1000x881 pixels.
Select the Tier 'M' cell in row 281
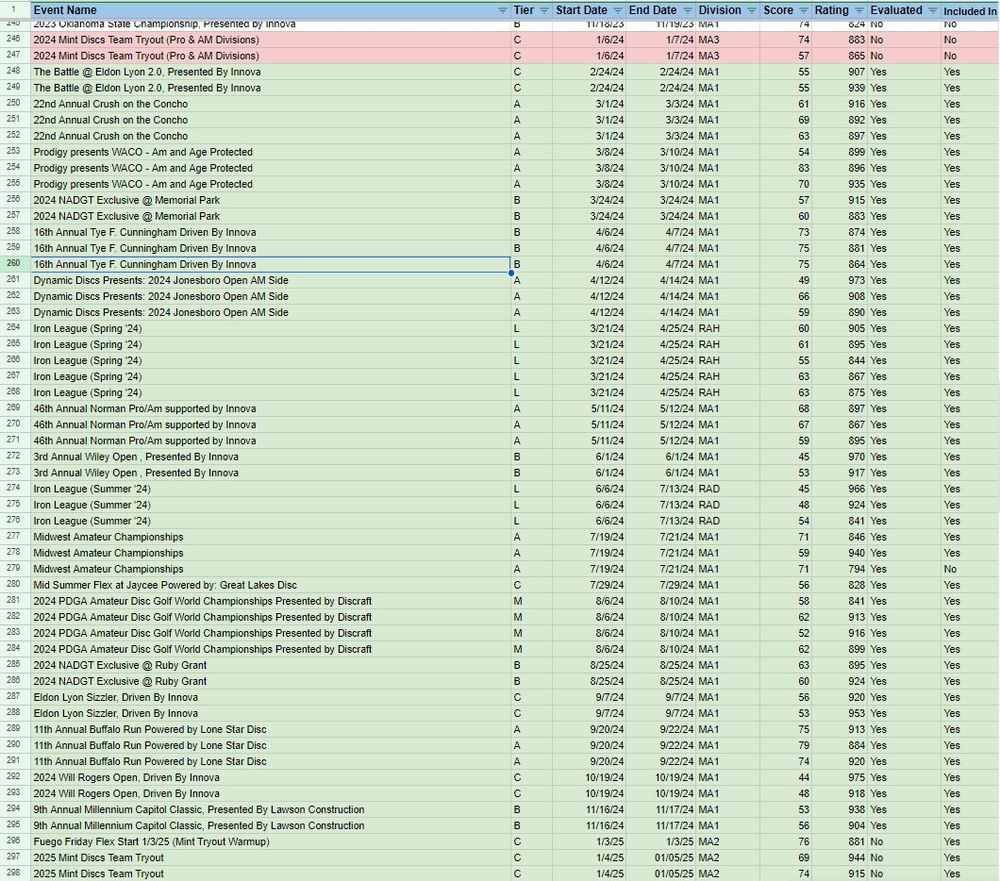point(531,601)
